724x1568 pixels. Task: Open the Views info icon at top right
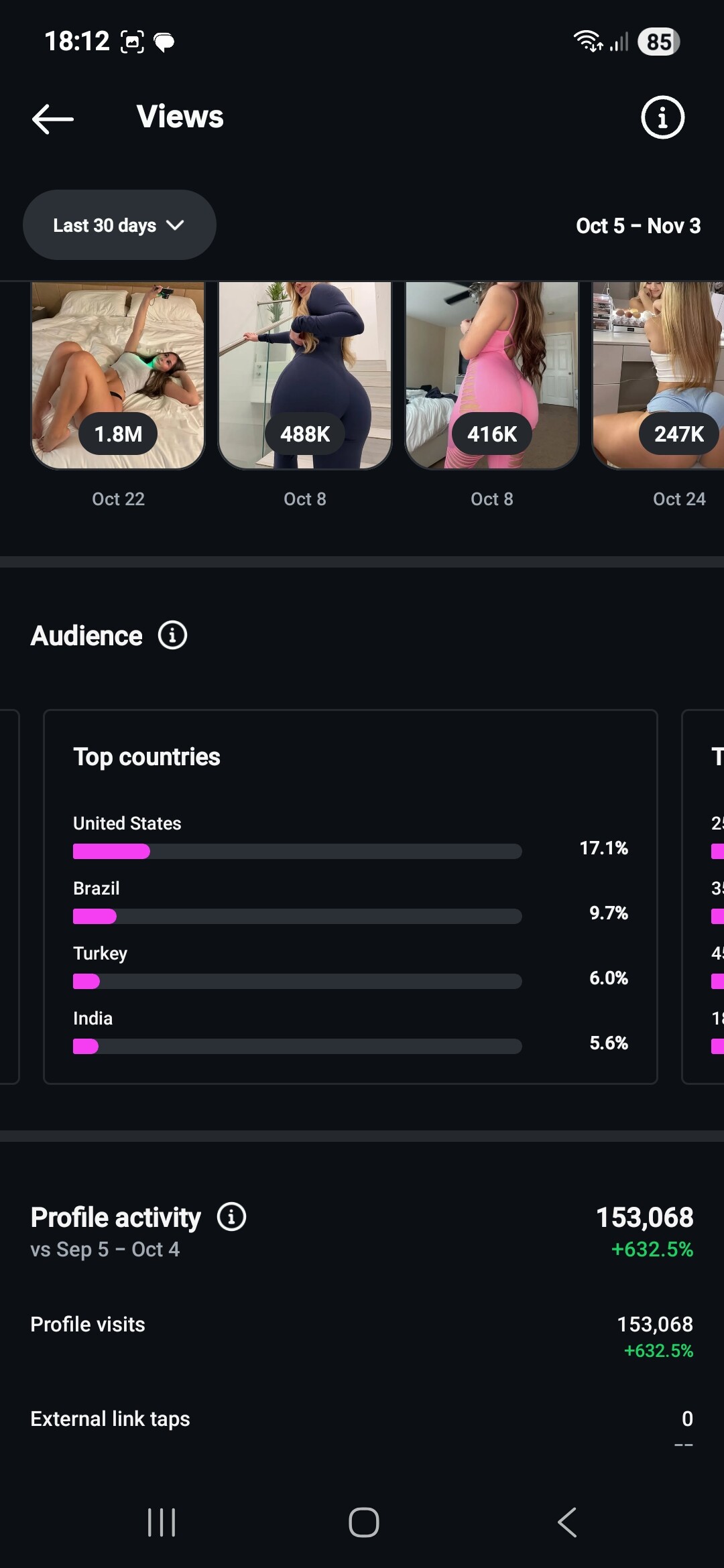[662, 118]
